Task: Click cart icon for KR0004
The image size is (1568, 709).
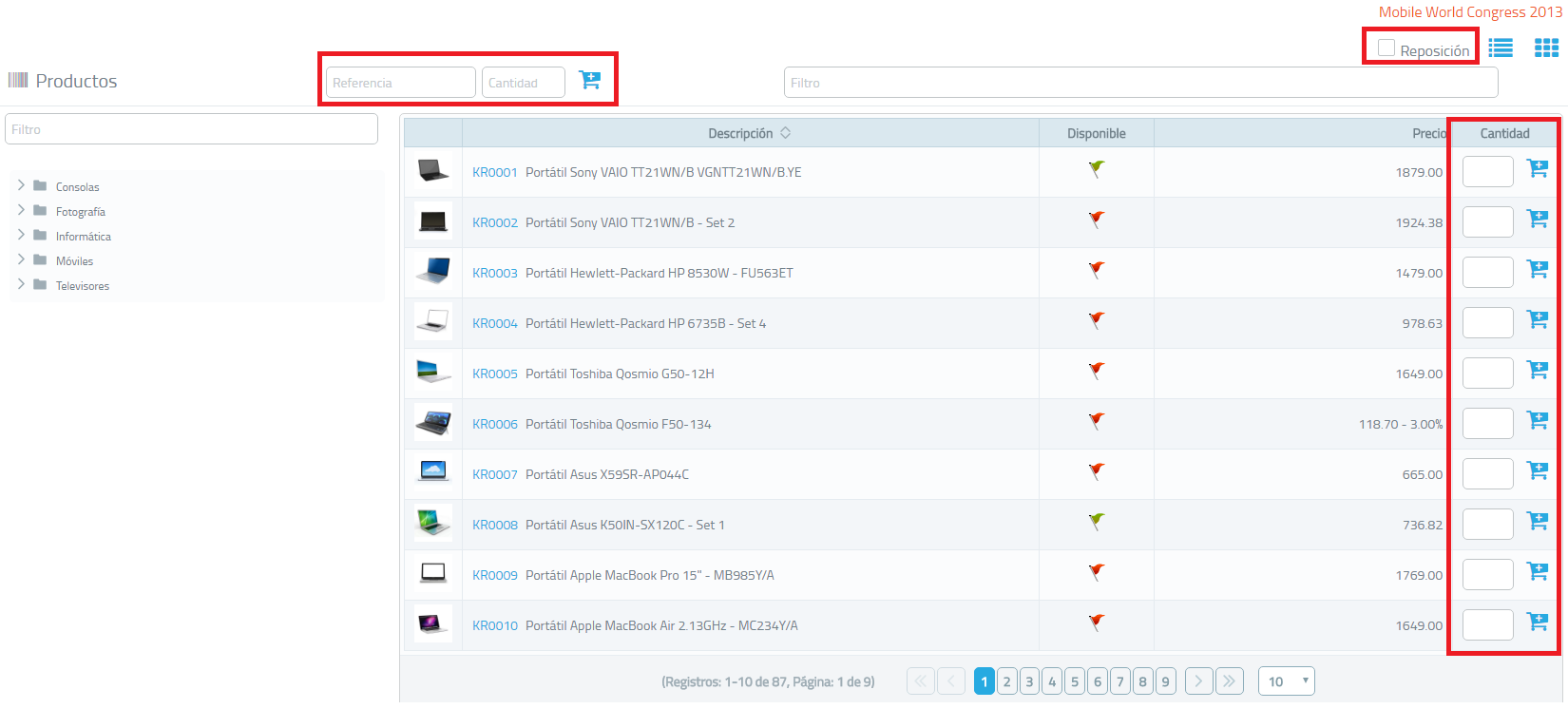Action: pos(1537,319)
